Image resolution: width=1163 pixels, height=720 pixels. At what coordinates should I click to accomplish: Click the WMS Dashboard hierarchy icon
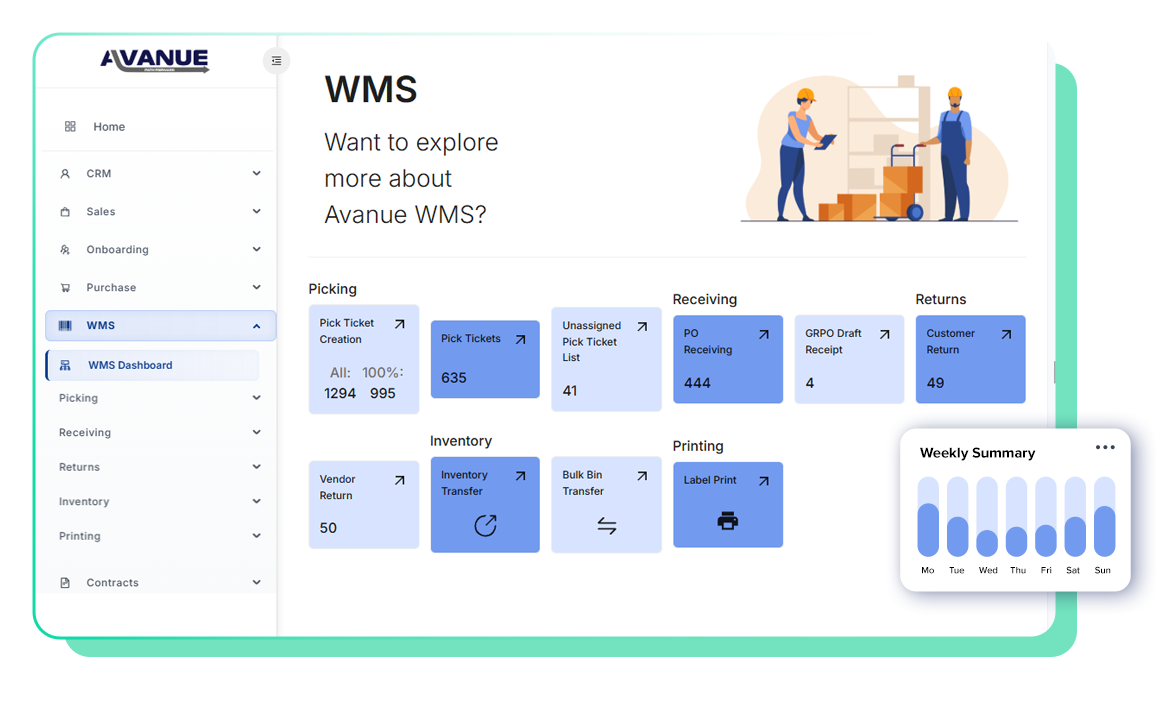coord(65,366)
